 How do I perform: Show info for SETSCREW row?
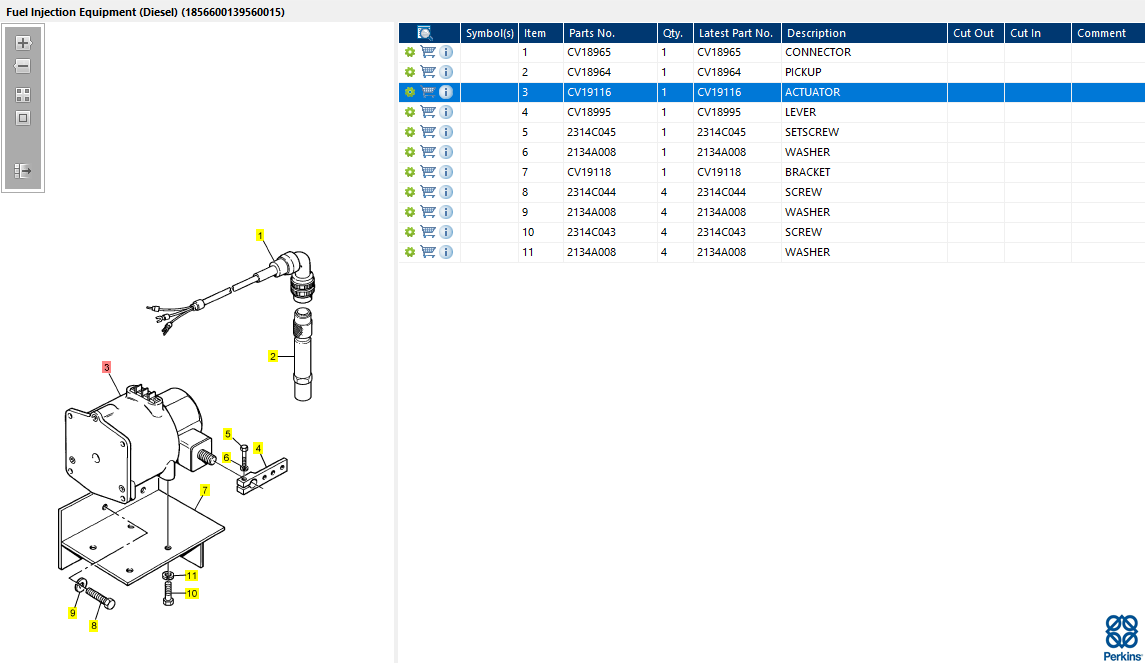pos(446,132)
